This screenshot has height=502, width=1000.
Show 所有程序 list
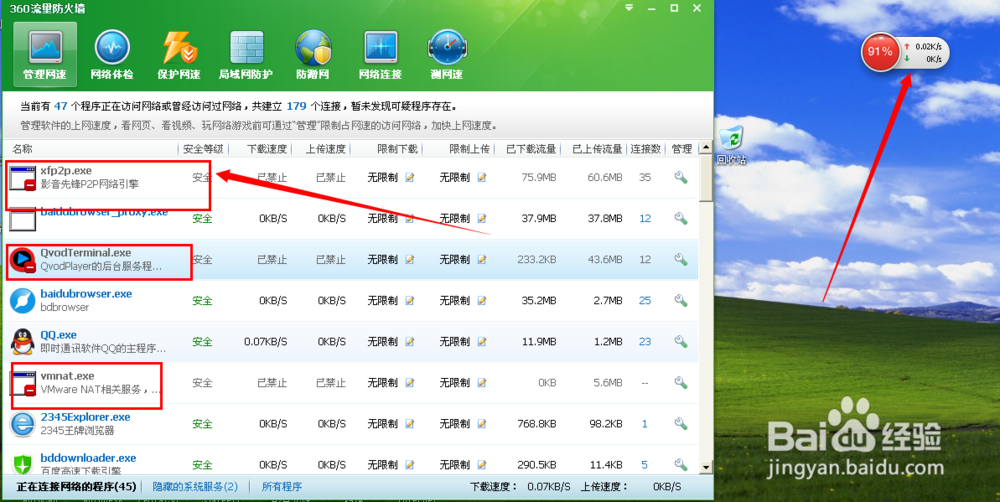[282, 487]
